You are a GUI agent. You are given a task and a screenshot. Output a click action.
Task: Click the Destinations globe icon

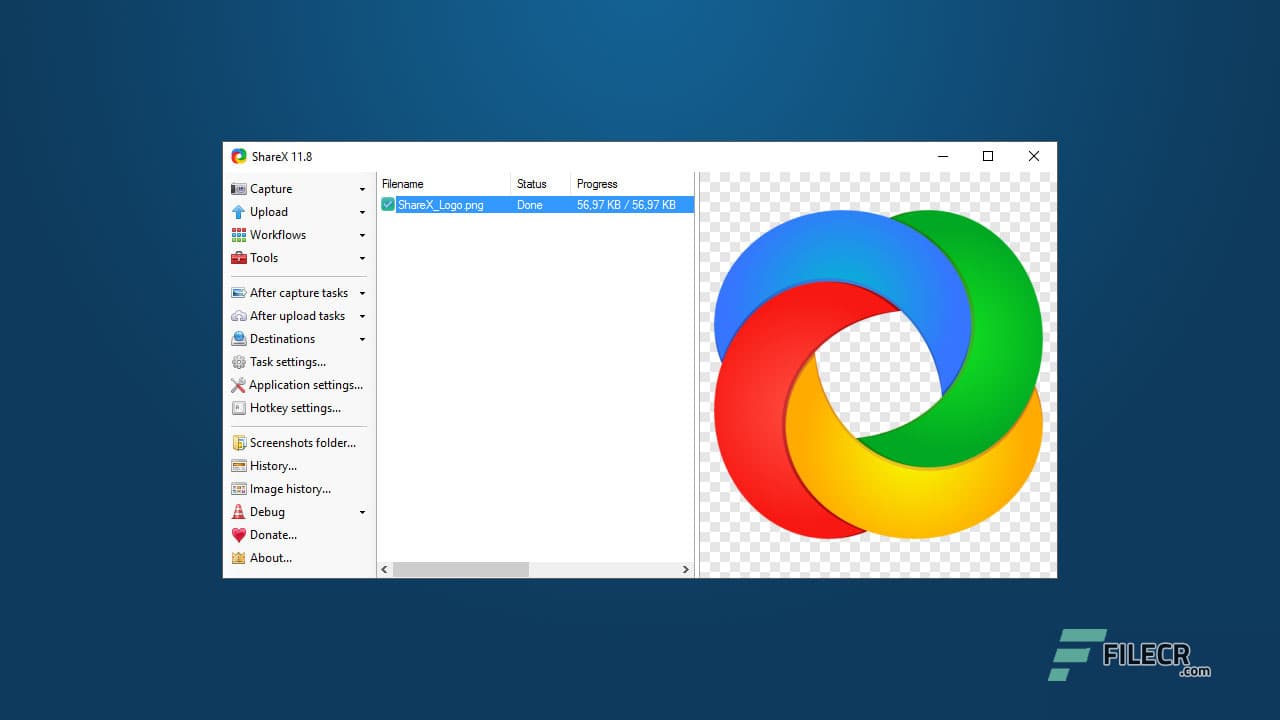pyautogui.click(x=239, y=338)
